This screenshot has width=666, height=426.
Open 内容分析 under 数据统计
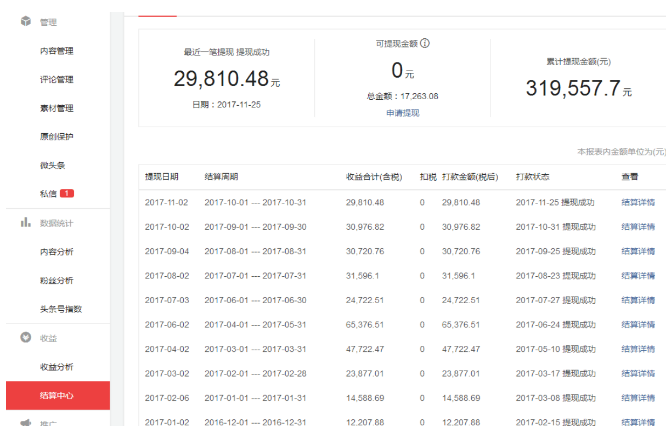tap(56, 251)
